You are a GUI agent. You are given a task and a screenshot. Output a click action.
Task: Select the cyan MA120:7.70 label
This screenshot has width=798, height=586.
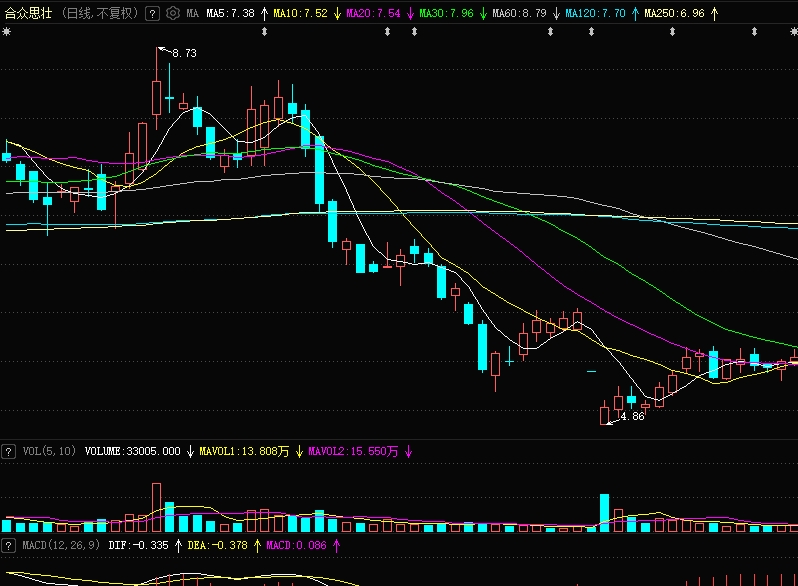coord(595,13)
